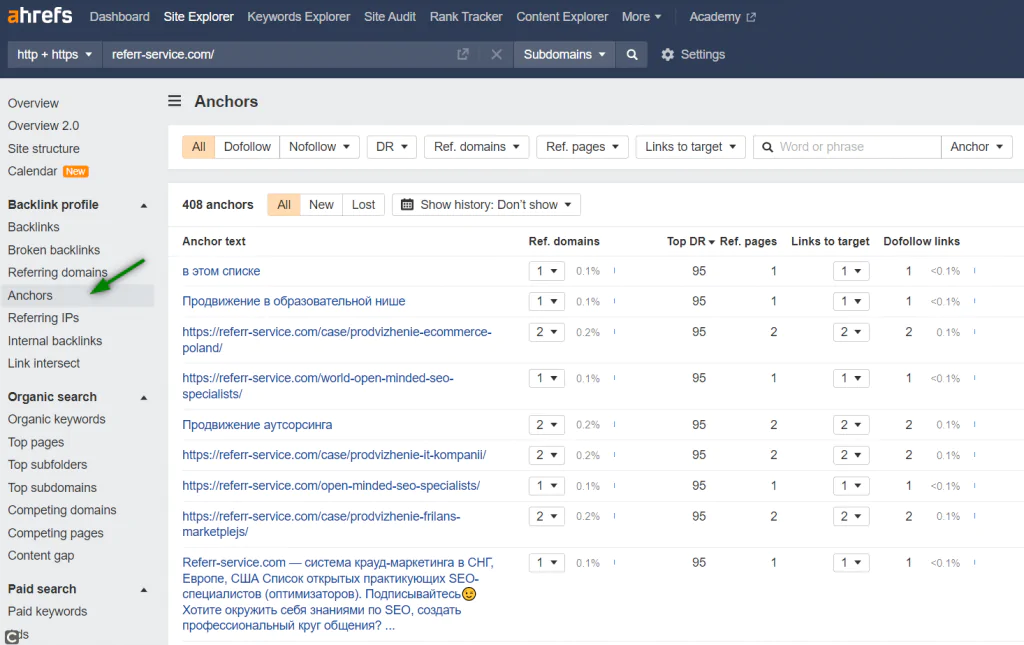Open Content gap report
The width and height of the screenshot is (1024, 645).
pyautogui.click(x=41, y=556)
